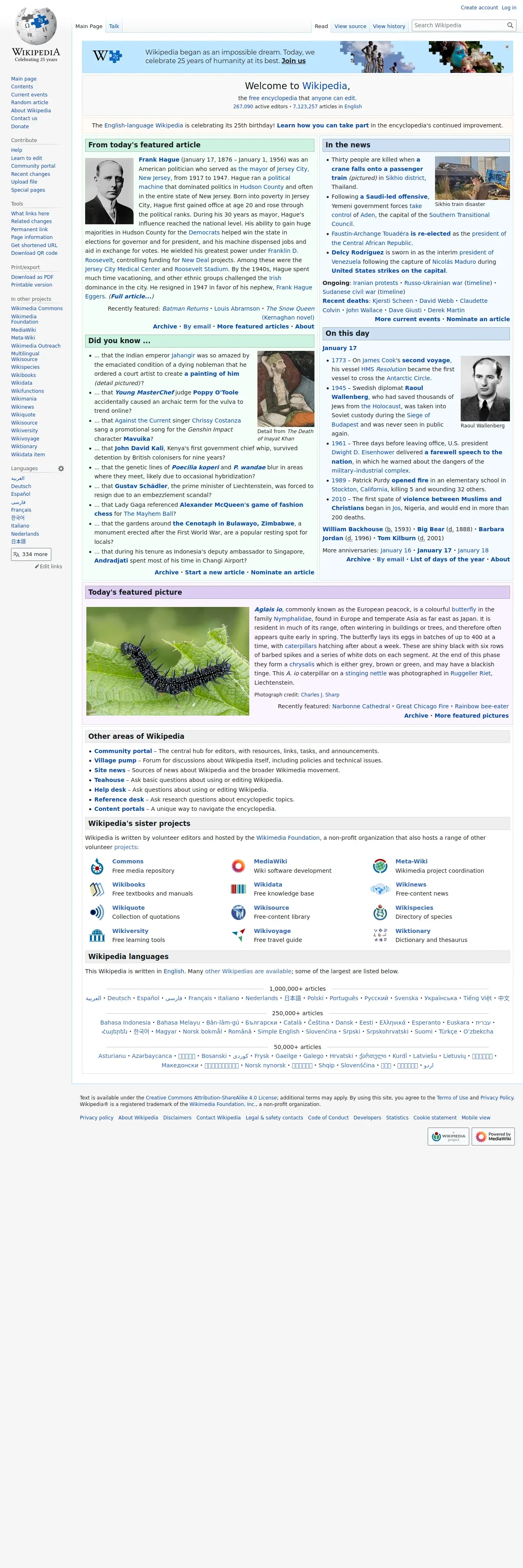Screen dimensions: 523x1568
Task: Click the Commons logo icon
Action: [97, 865]
